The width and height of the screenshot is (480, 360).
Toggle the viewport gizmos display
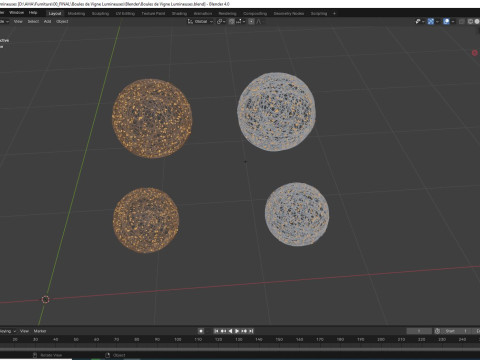[x=431, y=21]
